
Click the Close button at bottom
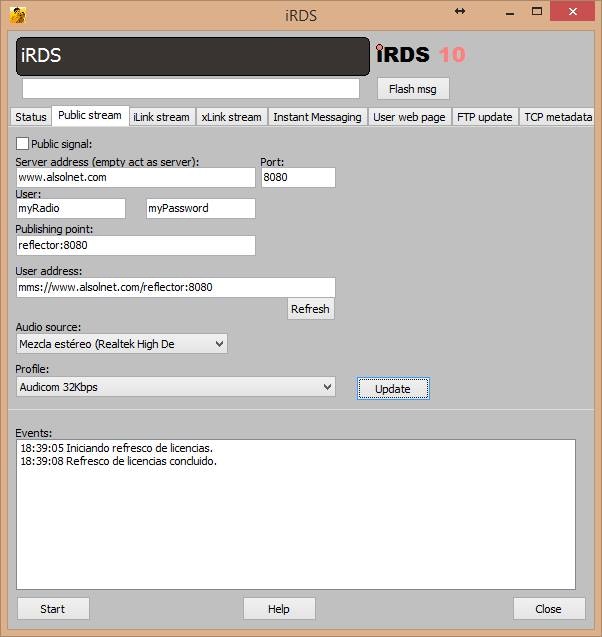549,609
